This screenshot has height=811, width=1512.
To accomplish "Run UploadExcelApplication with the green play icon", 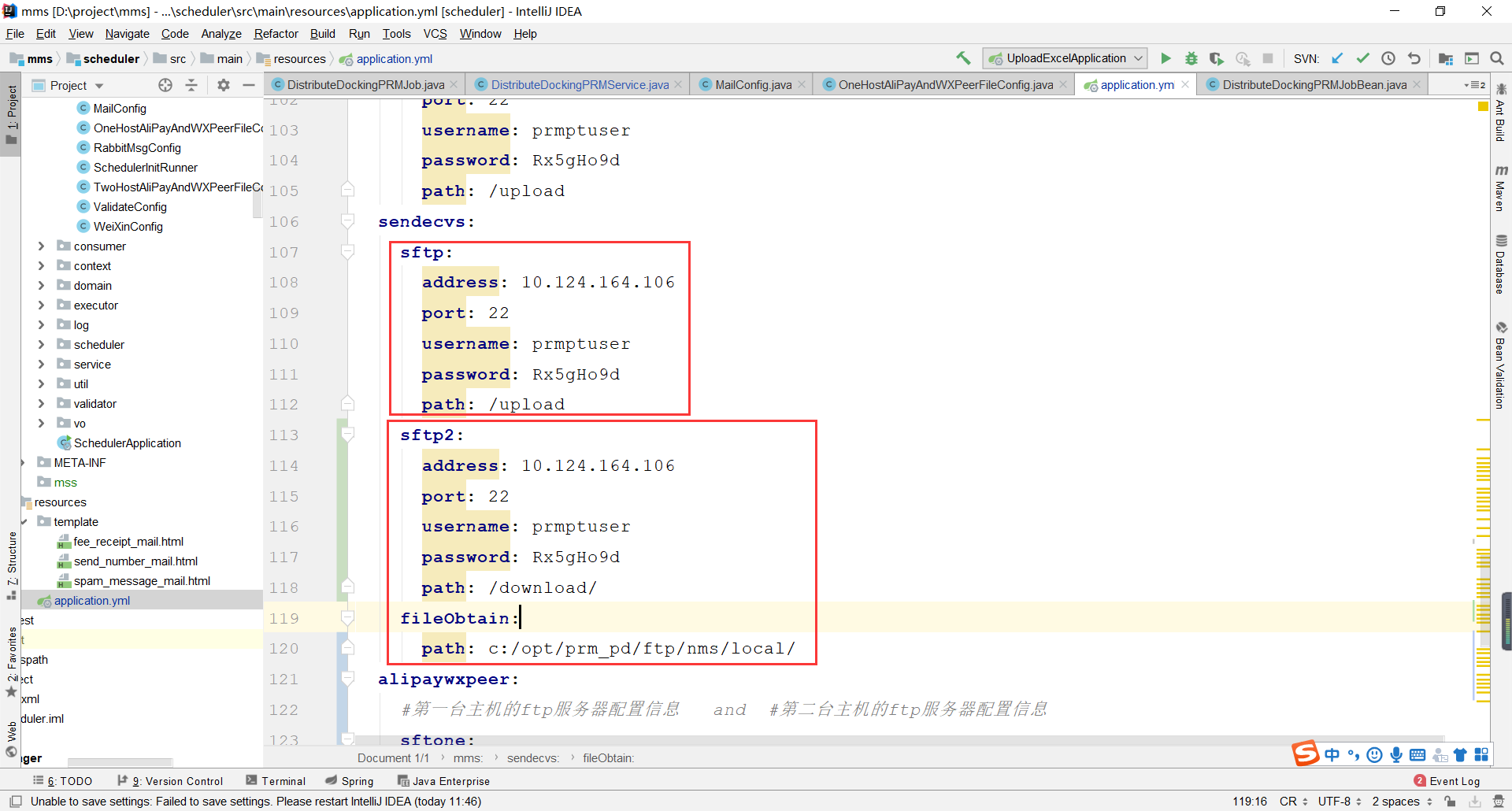I will (x=1165, y=58).
